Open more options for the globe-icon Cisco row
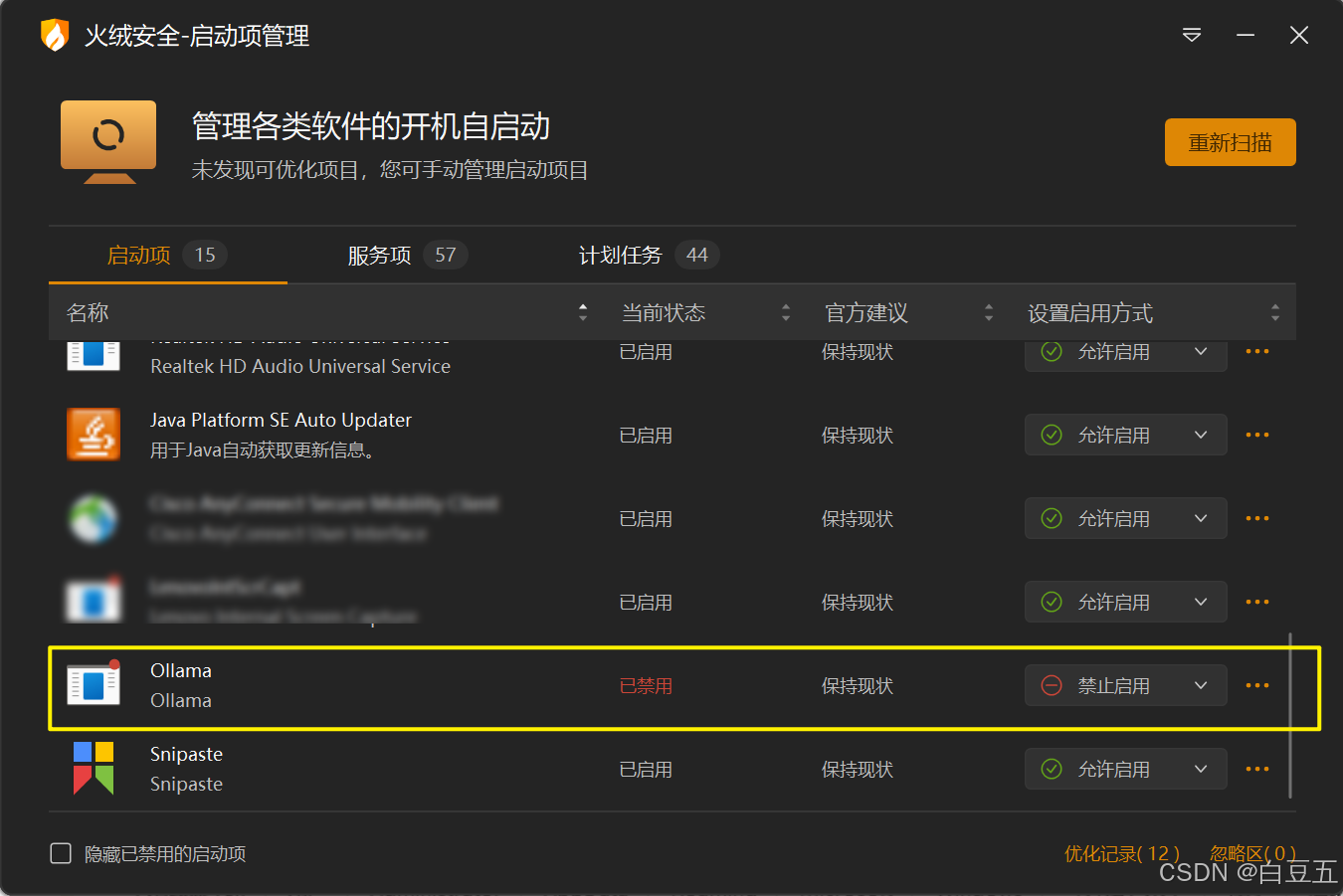This screenshot has width=1343, height=896. click(1257, 518)
